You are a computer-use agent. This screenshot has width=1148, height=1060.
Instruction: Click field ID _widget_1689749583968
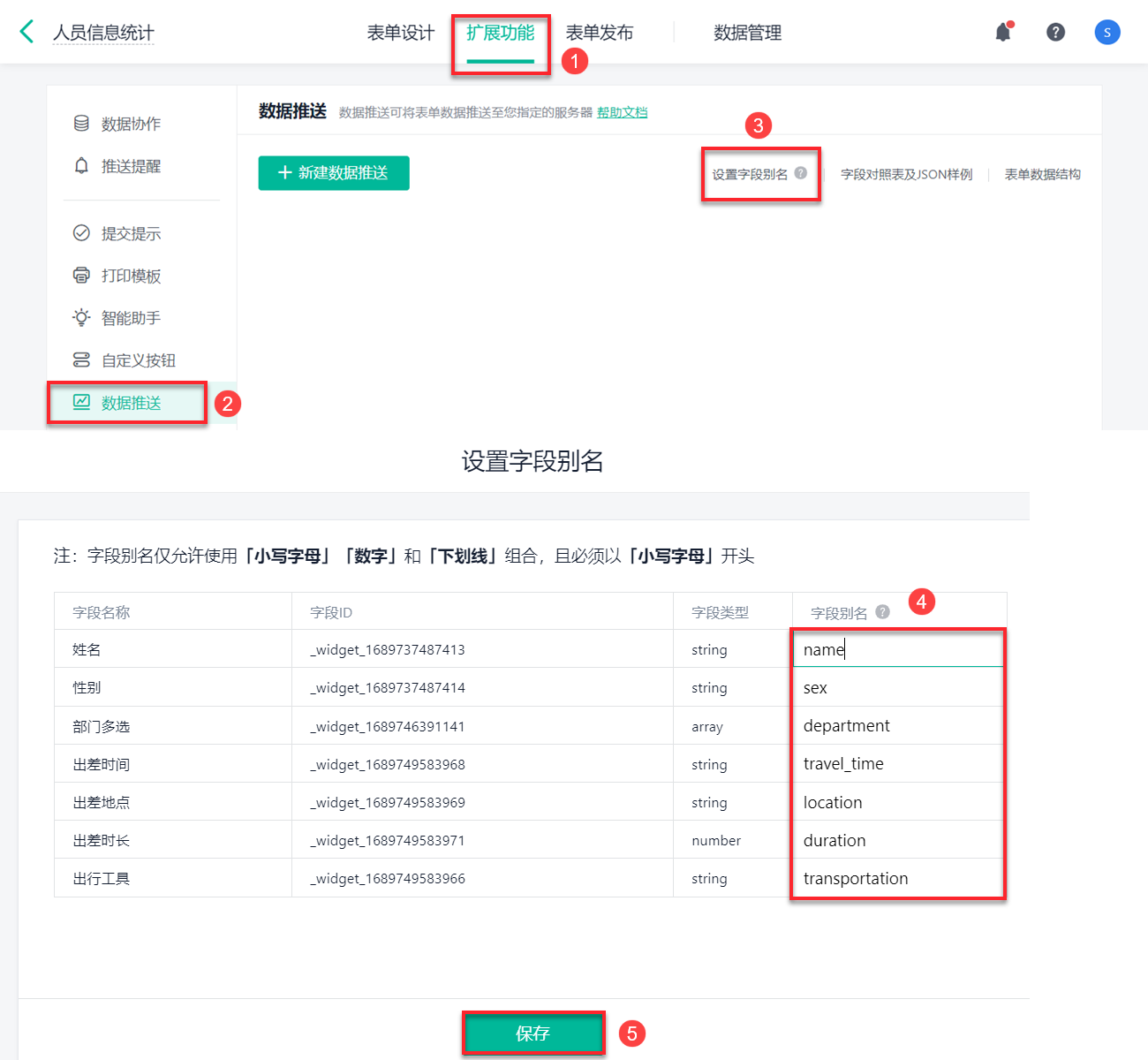388,764
